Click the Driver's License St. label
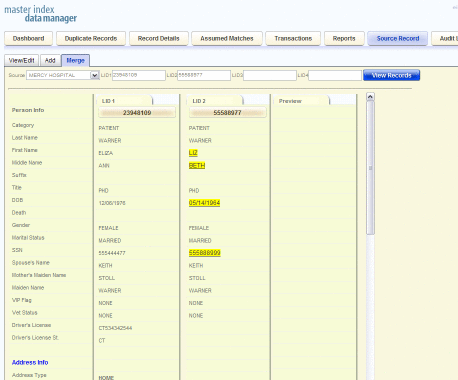The image size is (458, 380). 35,338
